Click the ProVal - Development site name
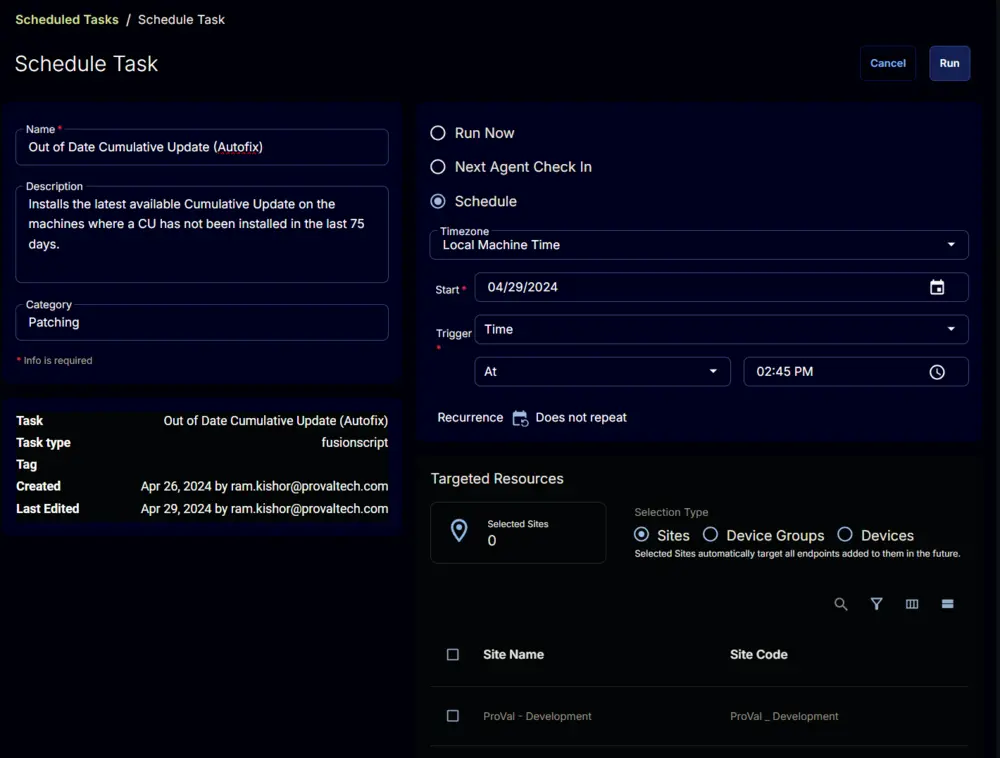Screen dimensions: 1000x758 coord(537,717)
